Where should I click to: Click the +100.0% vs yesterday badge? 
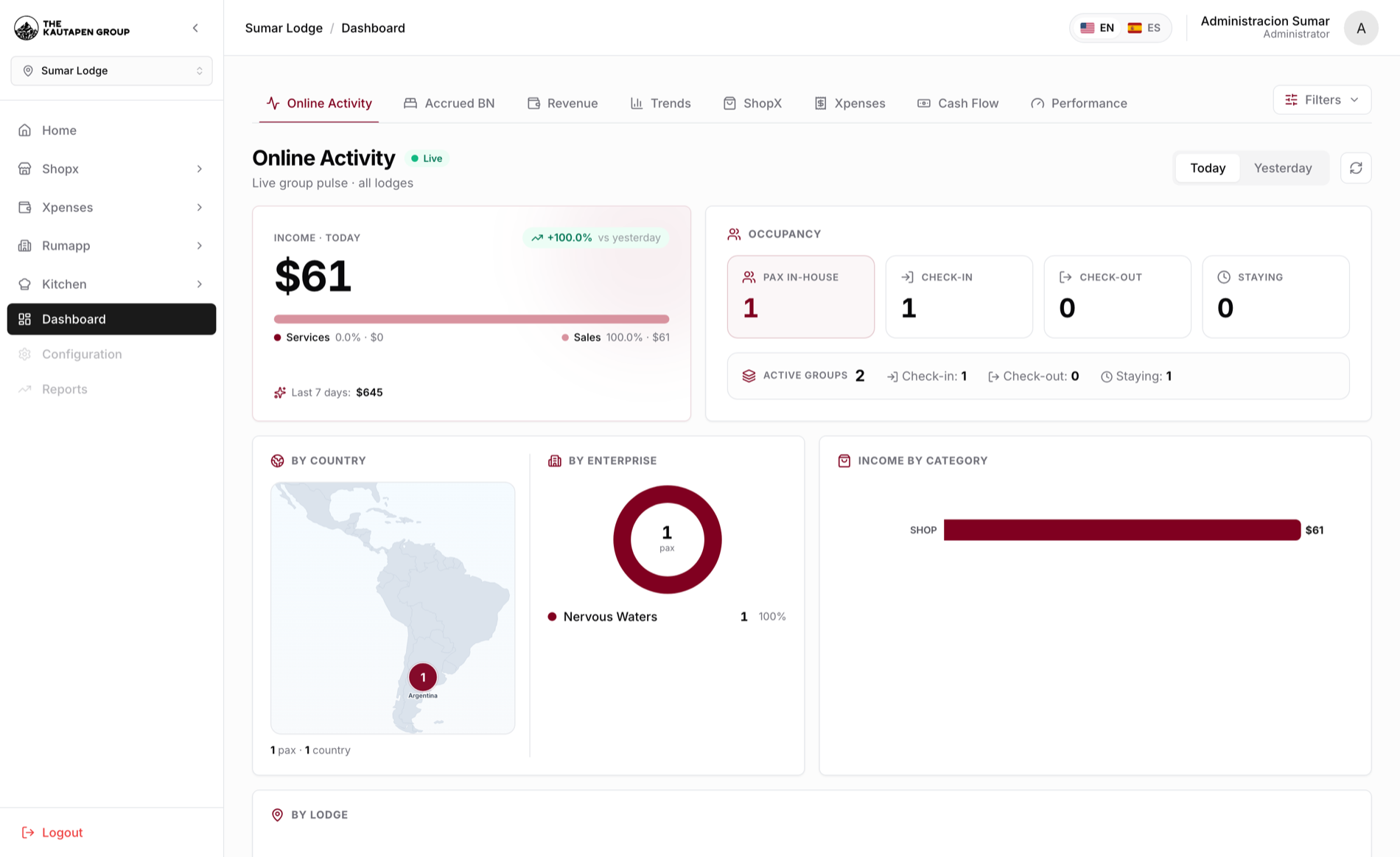[x=595, y=237]
